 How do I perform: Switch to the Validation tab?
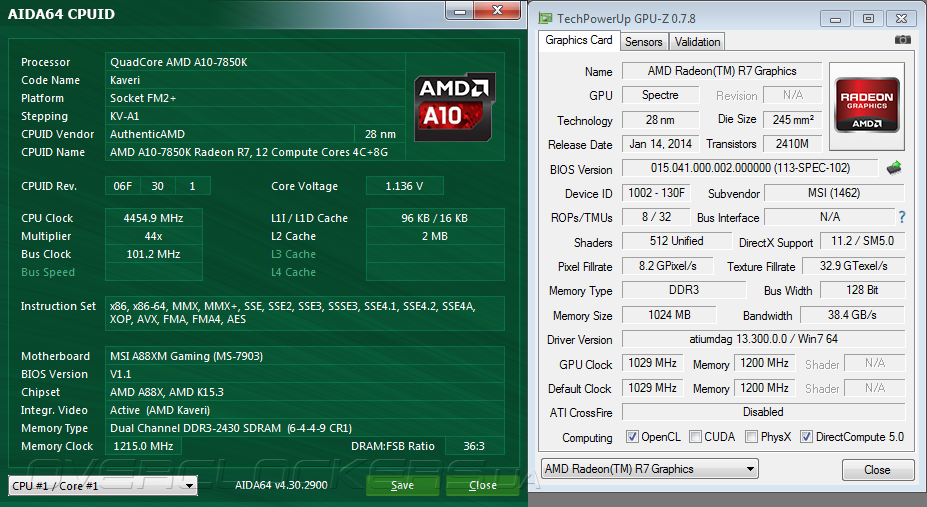pos(698,42)
